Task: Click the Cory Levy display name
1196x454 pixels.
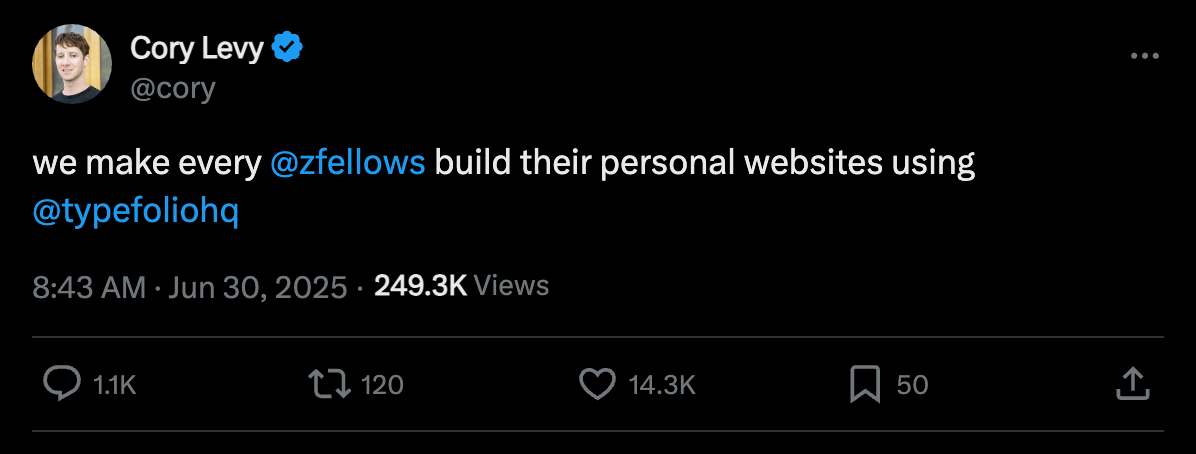Action: coord(197,49)
